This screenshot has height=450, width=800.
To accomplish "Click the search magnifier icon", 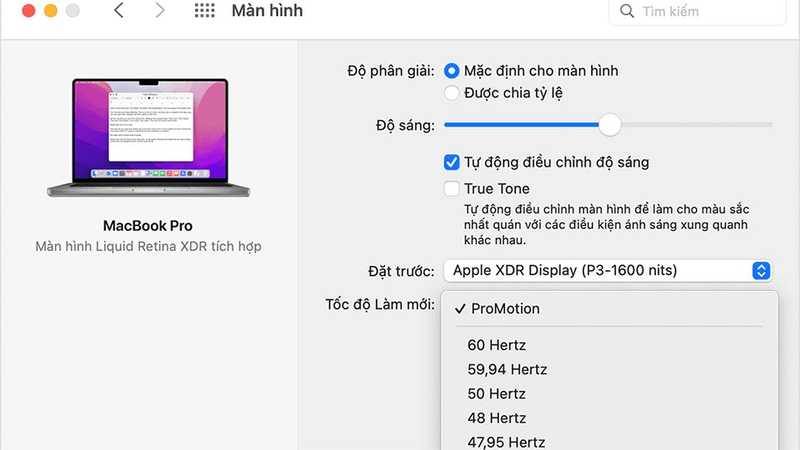I will tap(627, 11).
